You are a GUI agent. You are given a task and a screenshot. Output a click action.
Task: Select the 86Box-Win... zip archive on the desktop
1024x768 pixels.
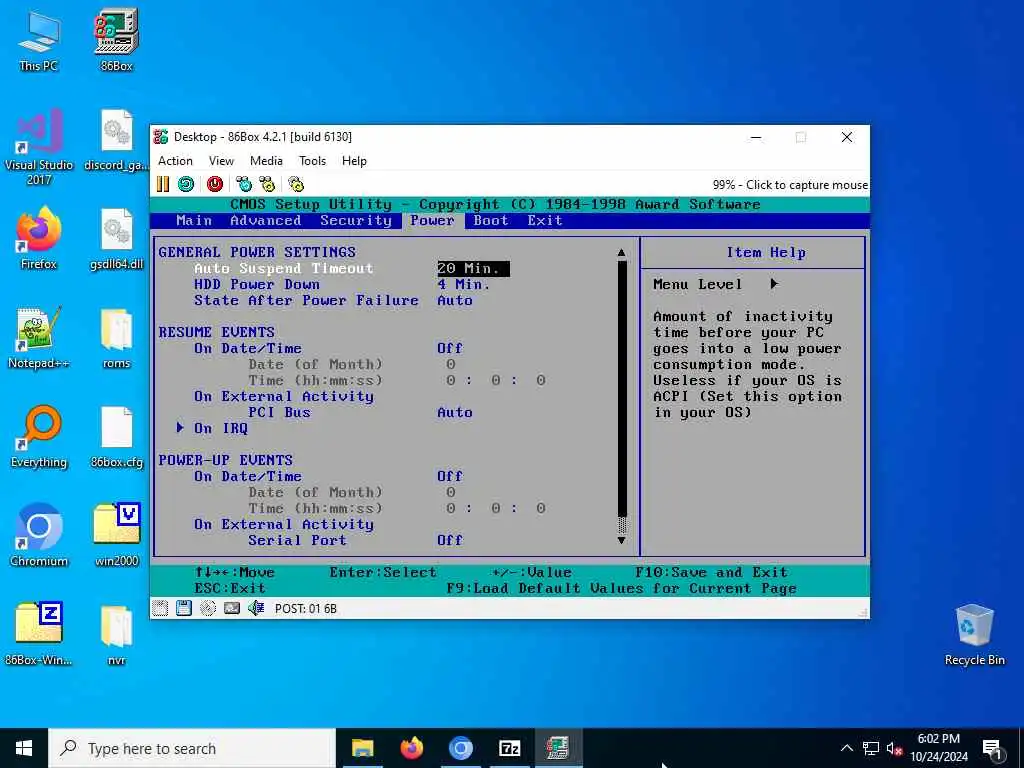tap(39, 635)
